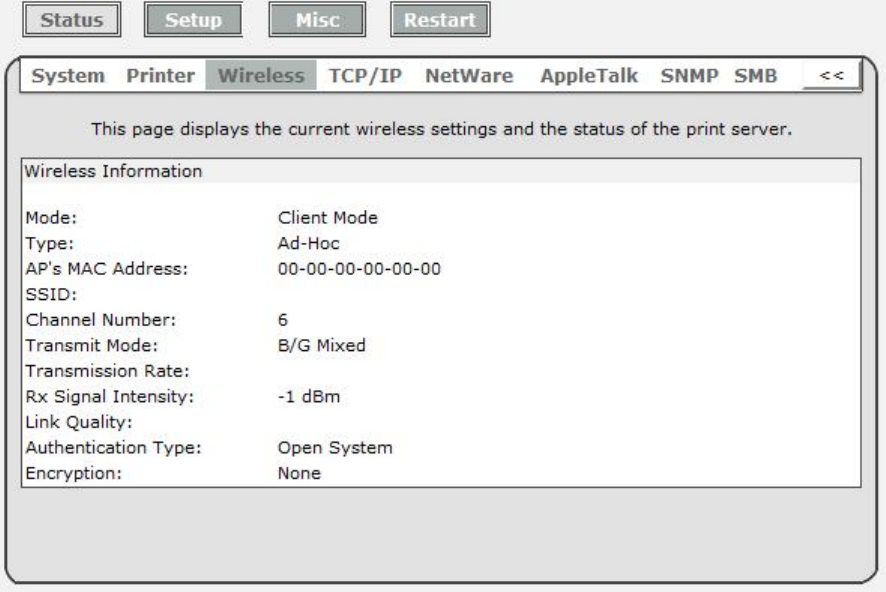Open the Status page button
The width and height of the screenshot is (886, 592).
coord(72,20)
